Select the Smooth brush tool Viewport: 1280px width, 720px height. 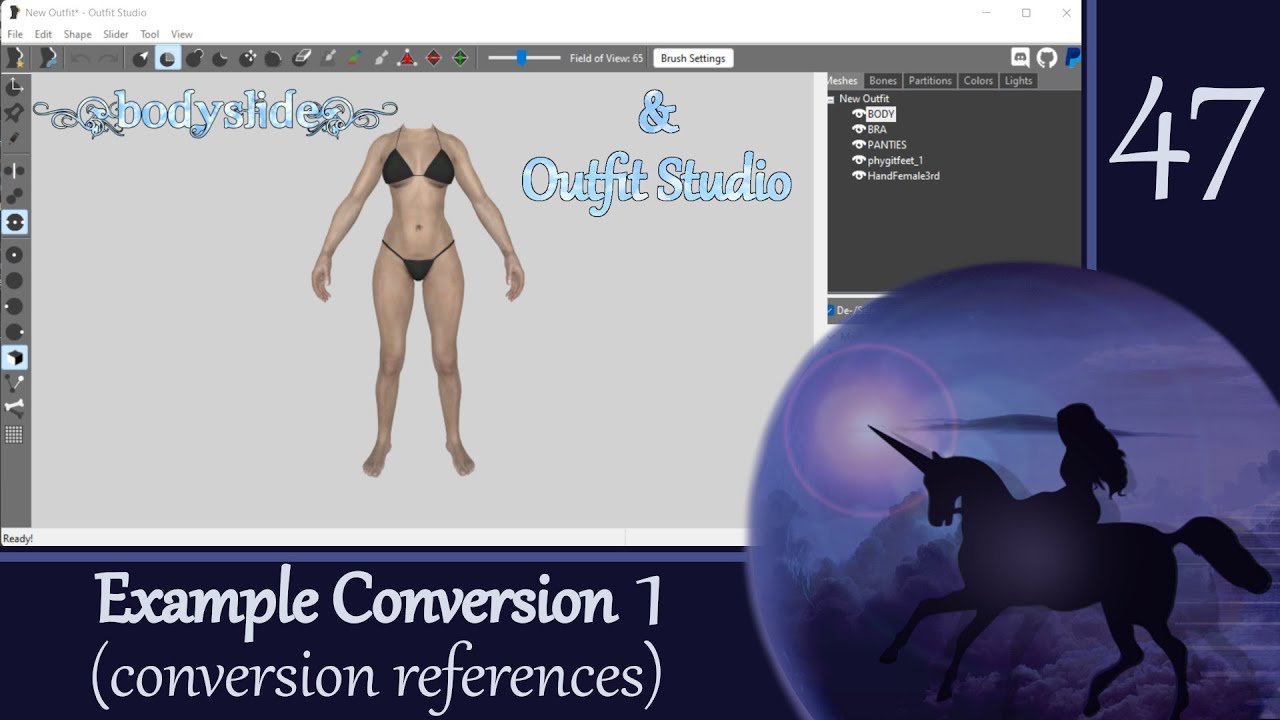(x=273, y=58)
